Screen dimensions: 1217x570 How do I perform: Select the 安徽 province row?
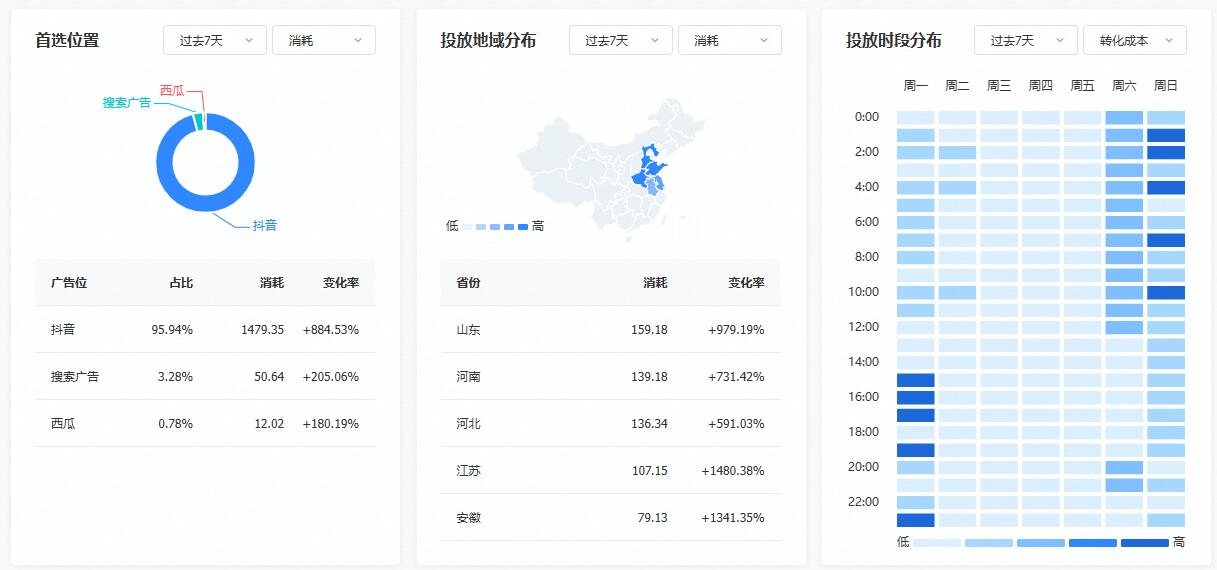pyautogui.click(x=611, y=517)
